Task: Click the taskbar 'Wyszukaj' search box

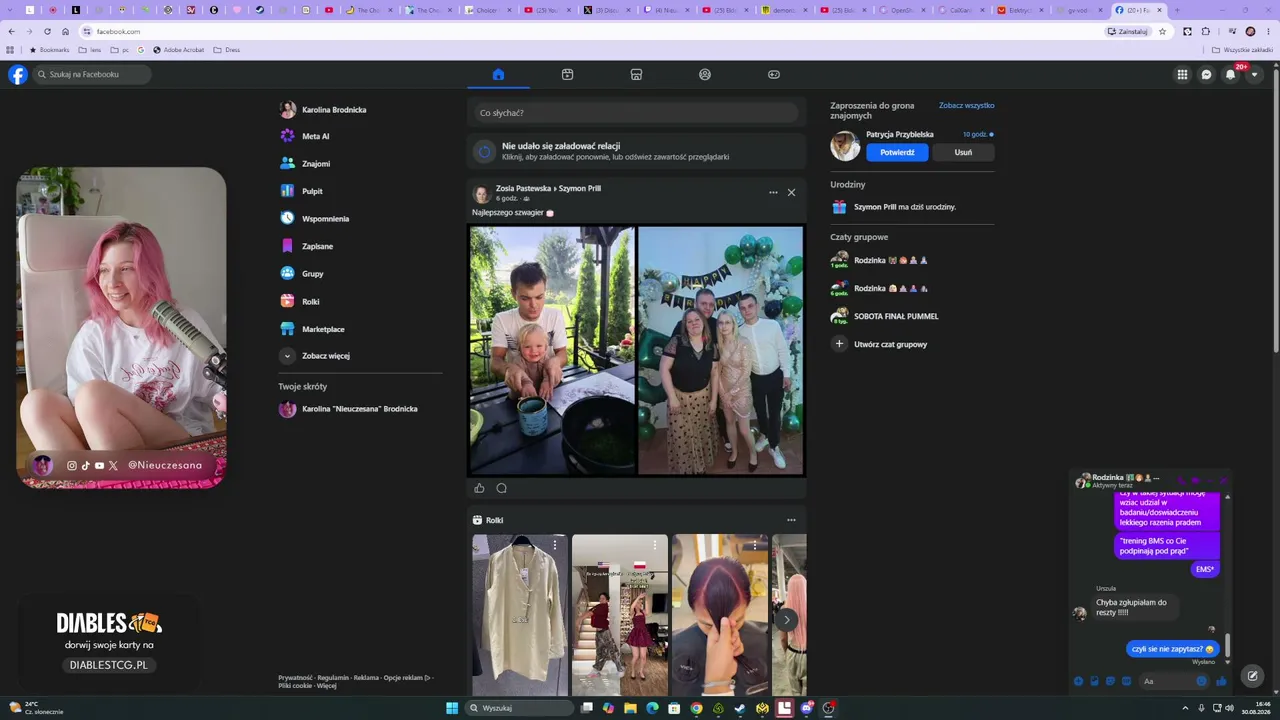Action: coord(519,708)
